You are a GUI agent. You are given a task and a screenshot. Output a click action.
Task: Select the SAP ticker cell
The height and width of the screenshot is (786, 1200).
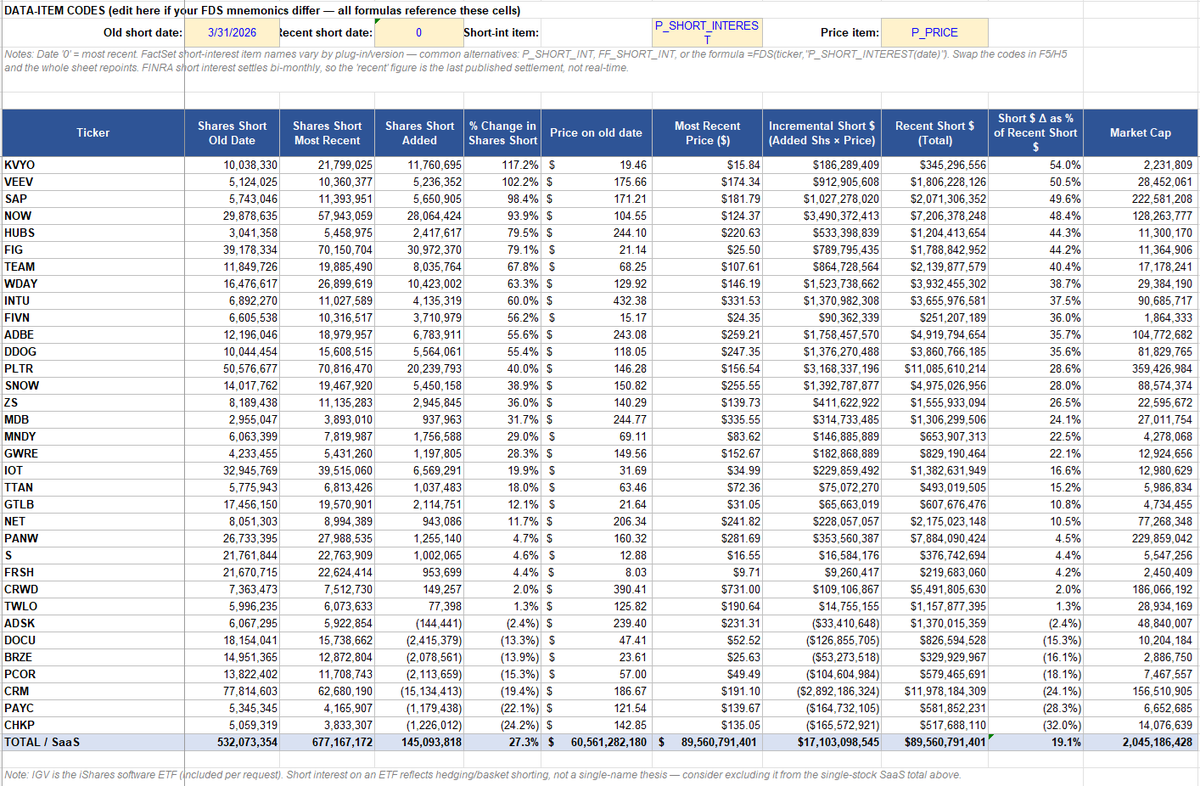(x=93, y=199)
